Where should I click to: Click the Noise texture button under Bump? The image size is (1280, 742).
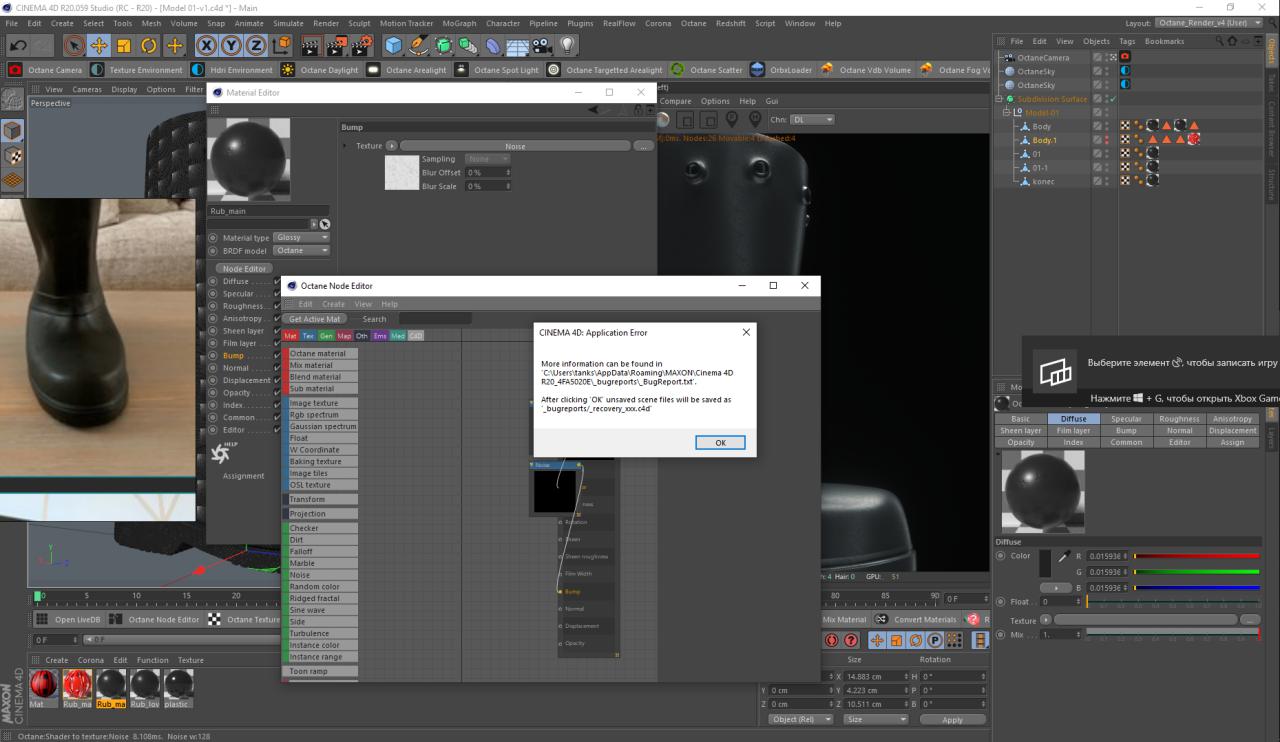pyautogui.click(x=515, y=146)
